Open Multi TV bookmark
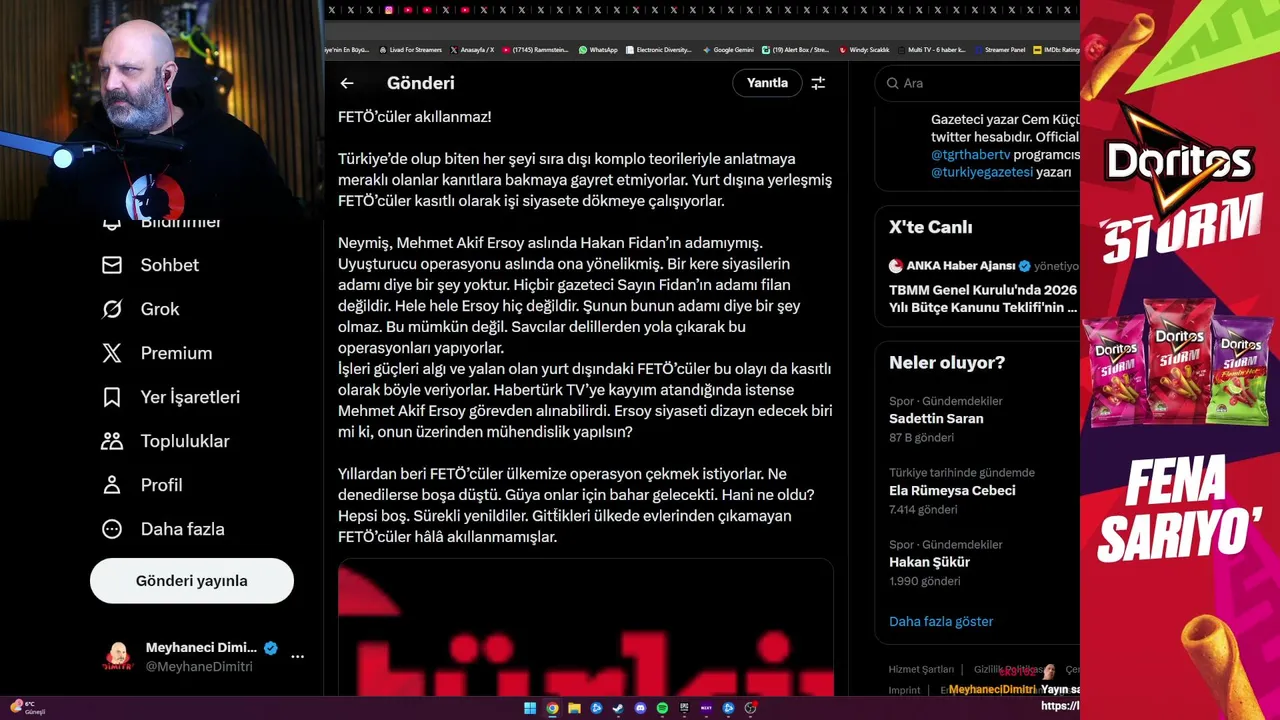The image size is (1280, 720). (x=930, y=50)
